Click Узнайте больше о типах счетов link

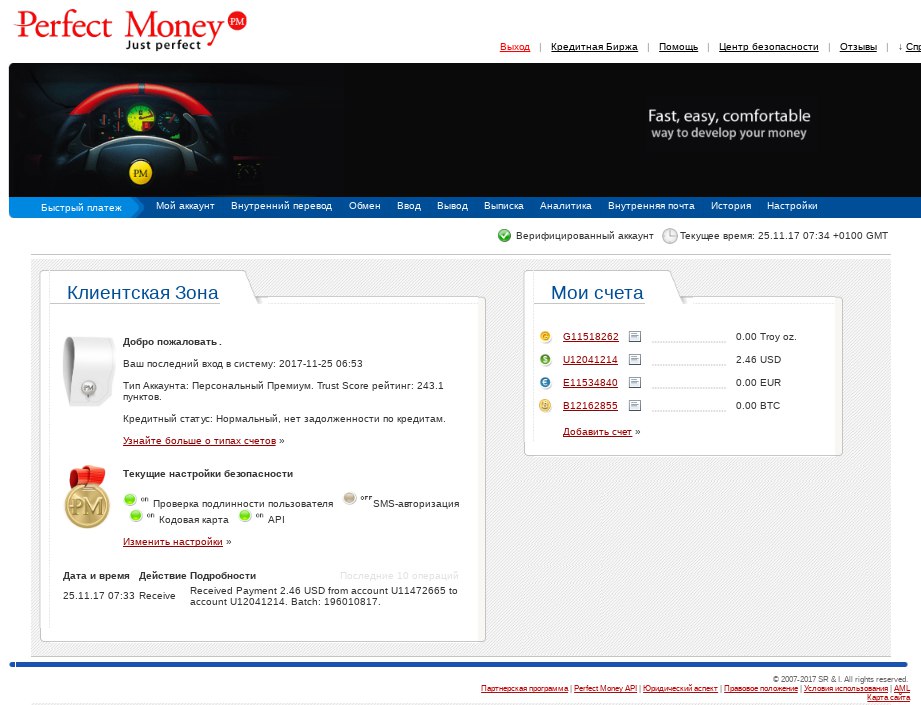pos(200,441)
